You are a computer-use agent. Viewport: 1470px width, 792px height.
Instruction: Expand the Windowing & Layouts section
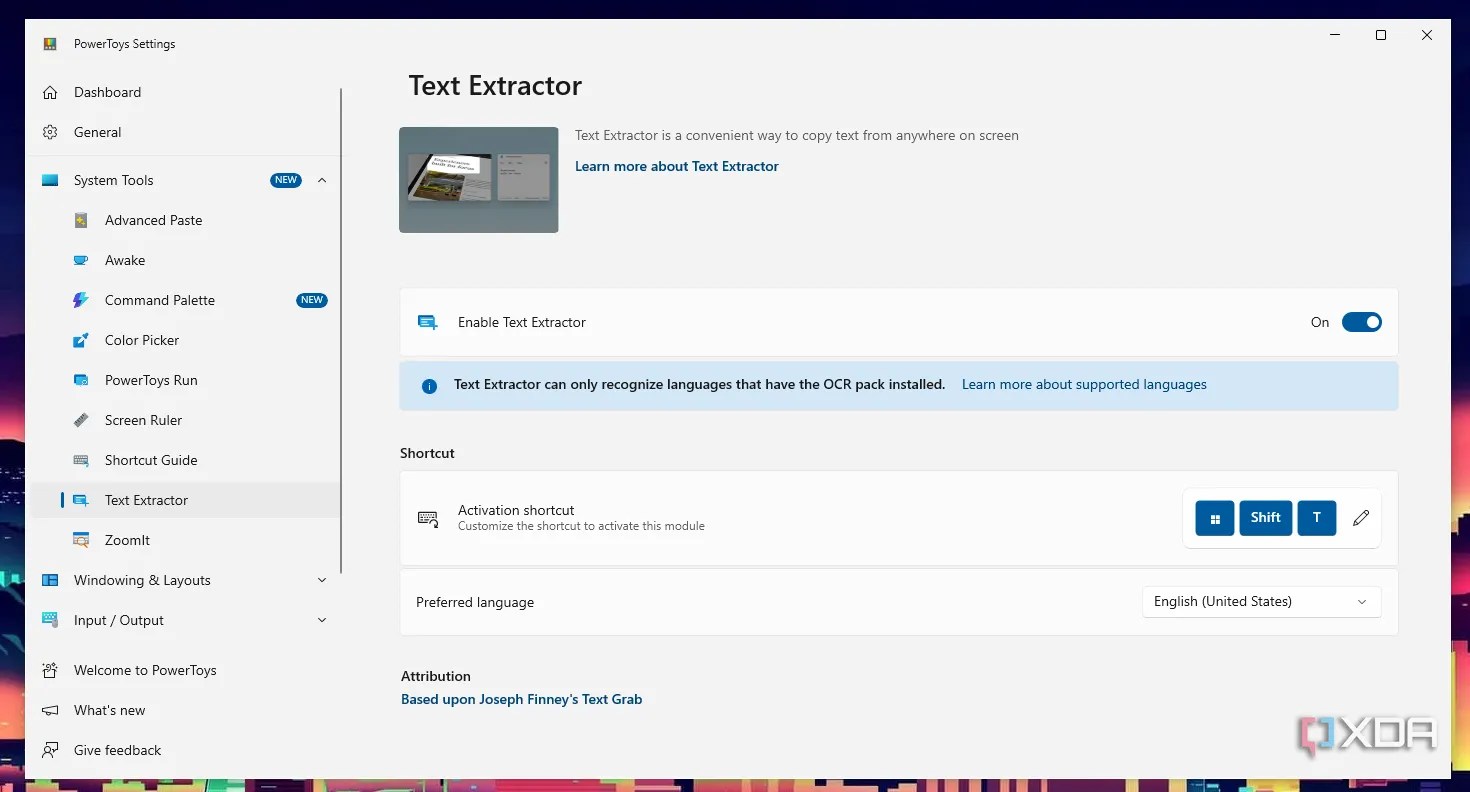click(x=322, y=580)
